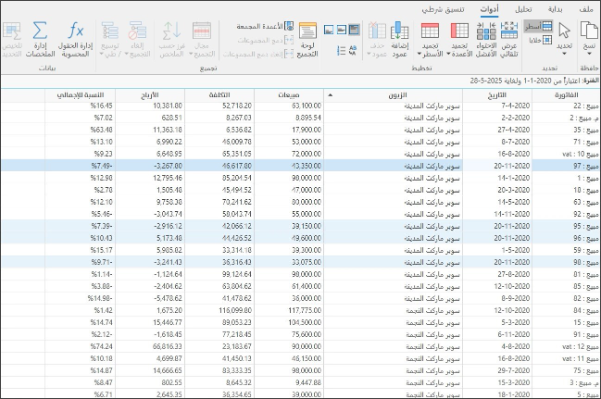Click Merge Groups (دمج المجموعات) option
Image resolution: width=601 pixels, height=399 pixels.
265,40
